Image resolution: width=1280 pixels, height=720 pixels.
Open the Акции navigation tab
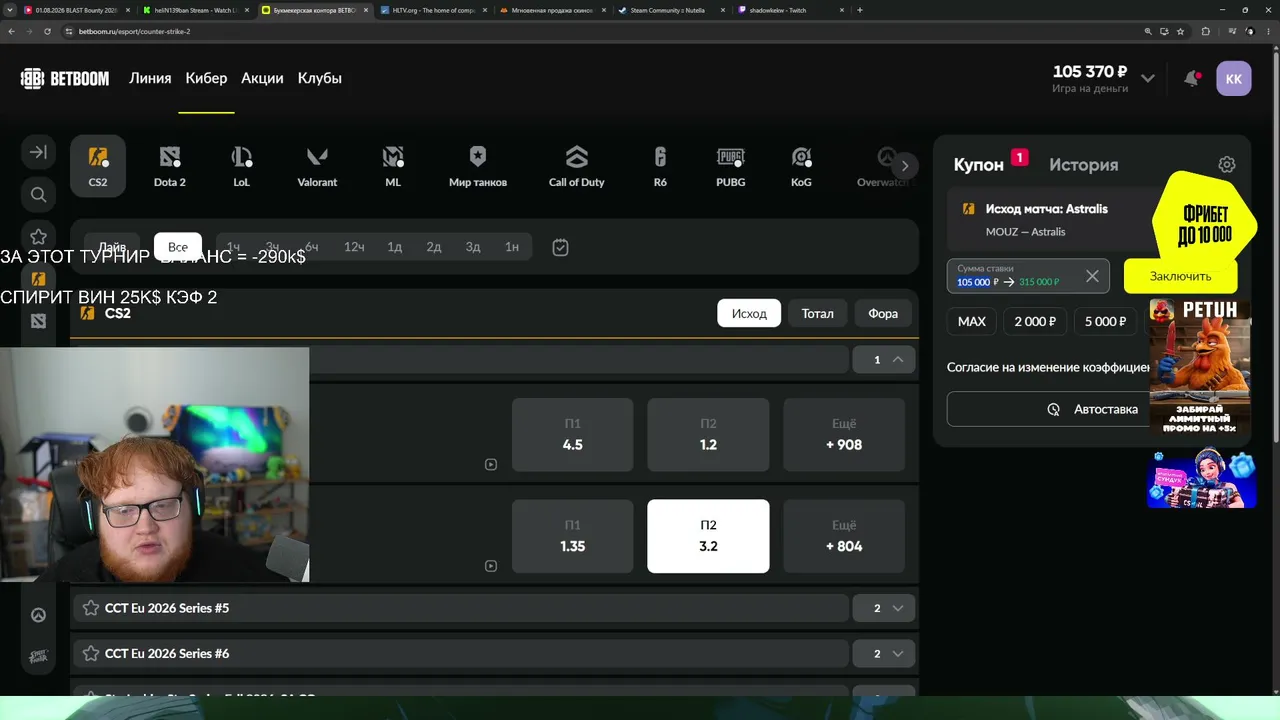(x=262, y=78)
